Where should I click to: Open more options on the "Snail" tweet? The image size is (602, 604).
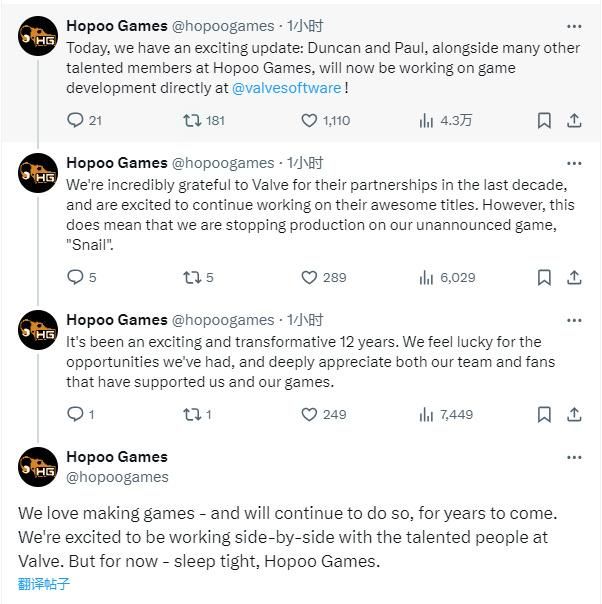pyautogui.click(x=574, y=162)
